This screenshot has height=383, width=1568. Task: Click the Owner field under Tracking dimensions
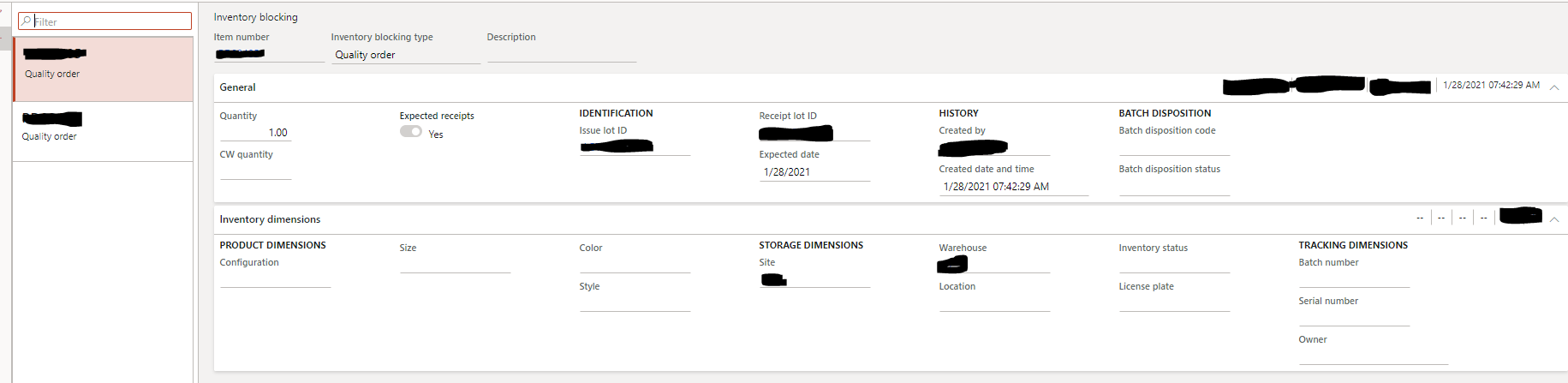(1373, 356)
